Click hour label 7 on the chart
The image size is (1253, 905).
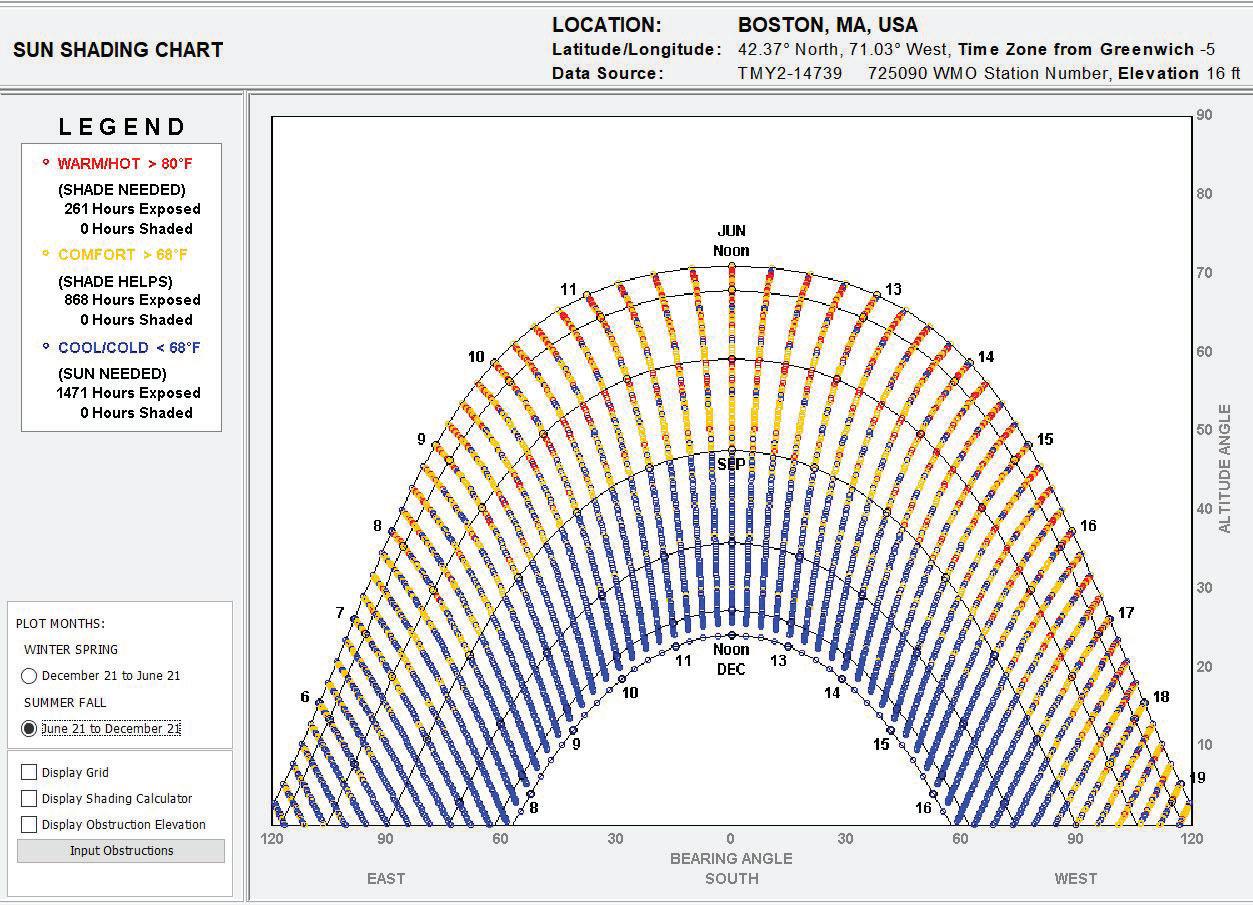340,613
